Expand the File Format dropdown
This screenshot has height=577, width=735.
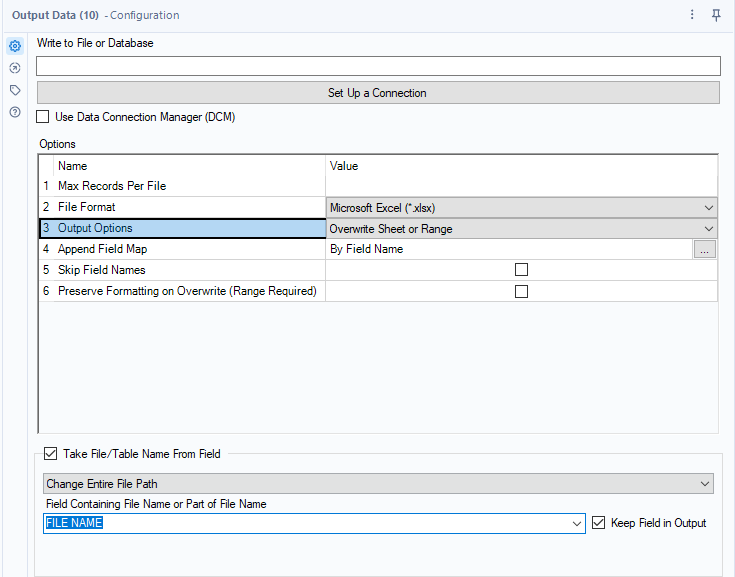pyautogui.click(x=709, y=208)
